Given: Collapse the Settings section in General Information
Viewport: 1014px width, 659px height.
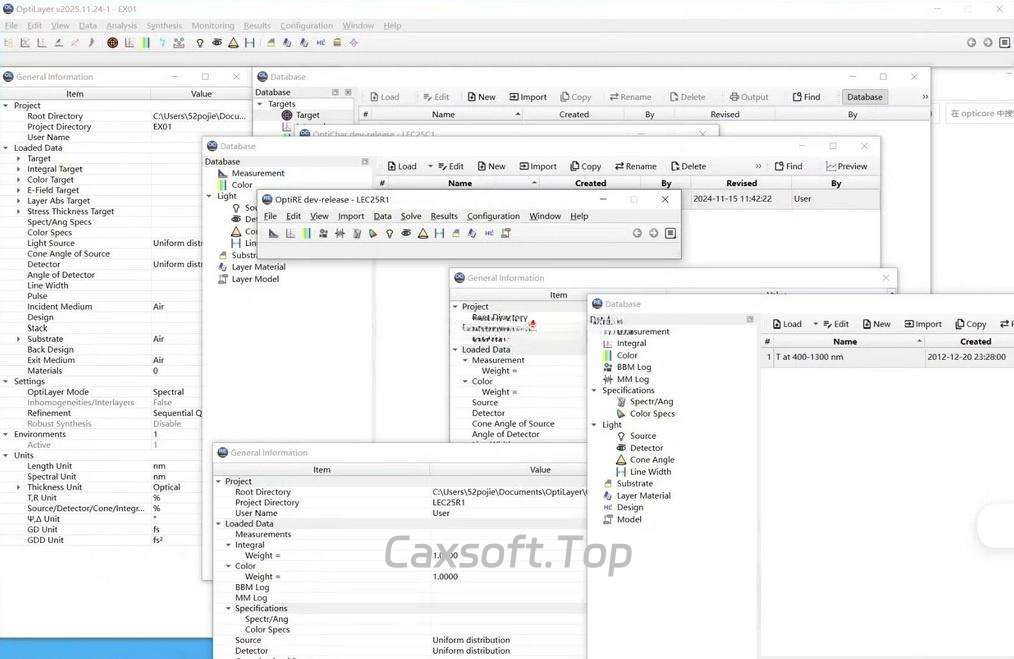Looking at the screenshot, I should tap(6, 381).
